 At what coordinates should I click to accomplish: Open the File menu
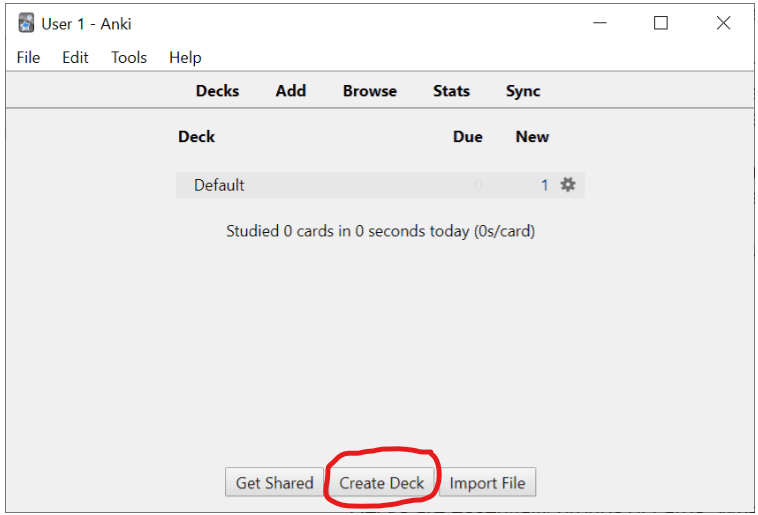pyautogui.click(x=28, y=58)
